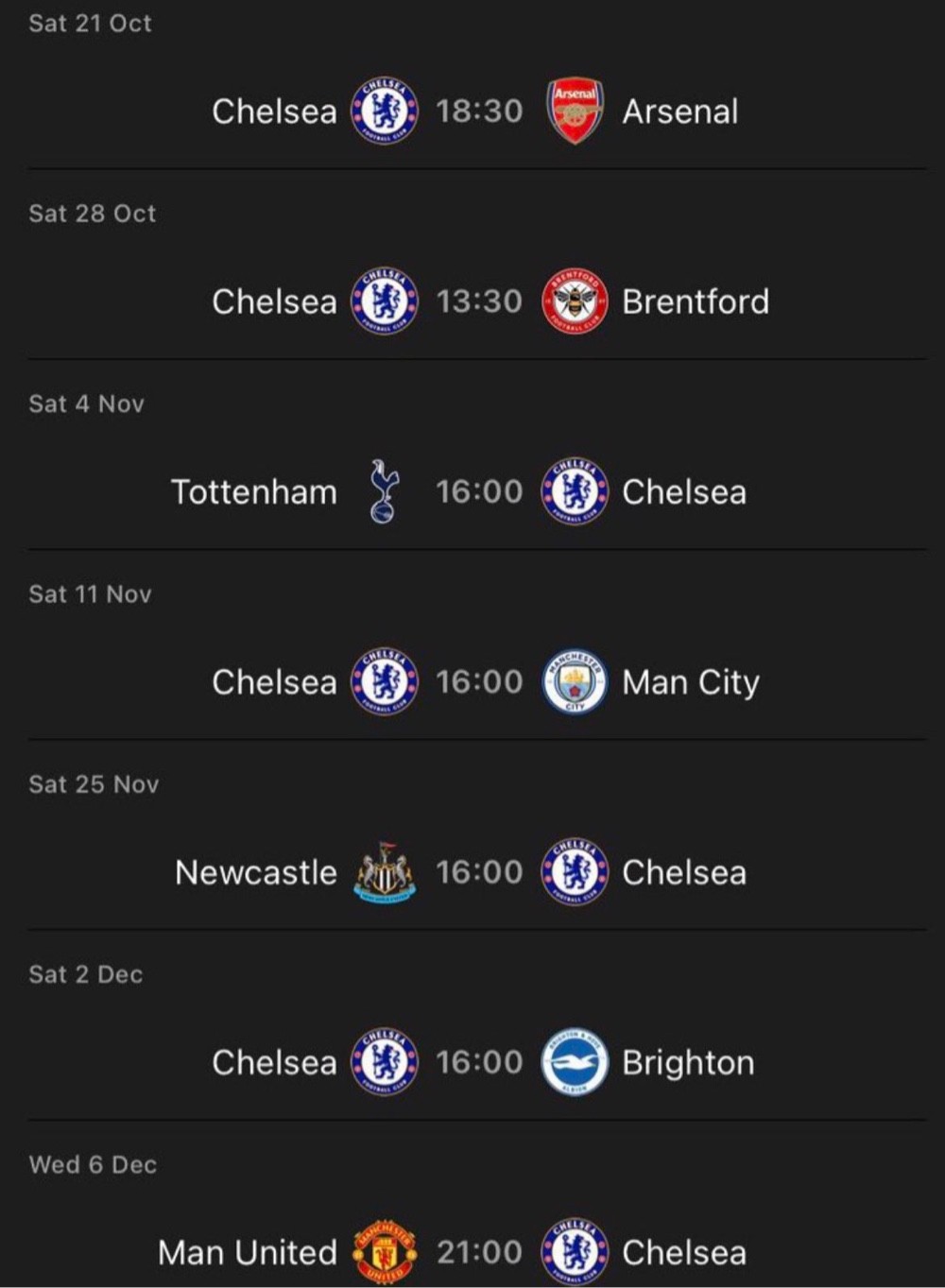The image size is (945, 1288).
Task: Click Chelsea crest in Arsenal fixture
Action: pyautogui.click(x=384, y=112)
